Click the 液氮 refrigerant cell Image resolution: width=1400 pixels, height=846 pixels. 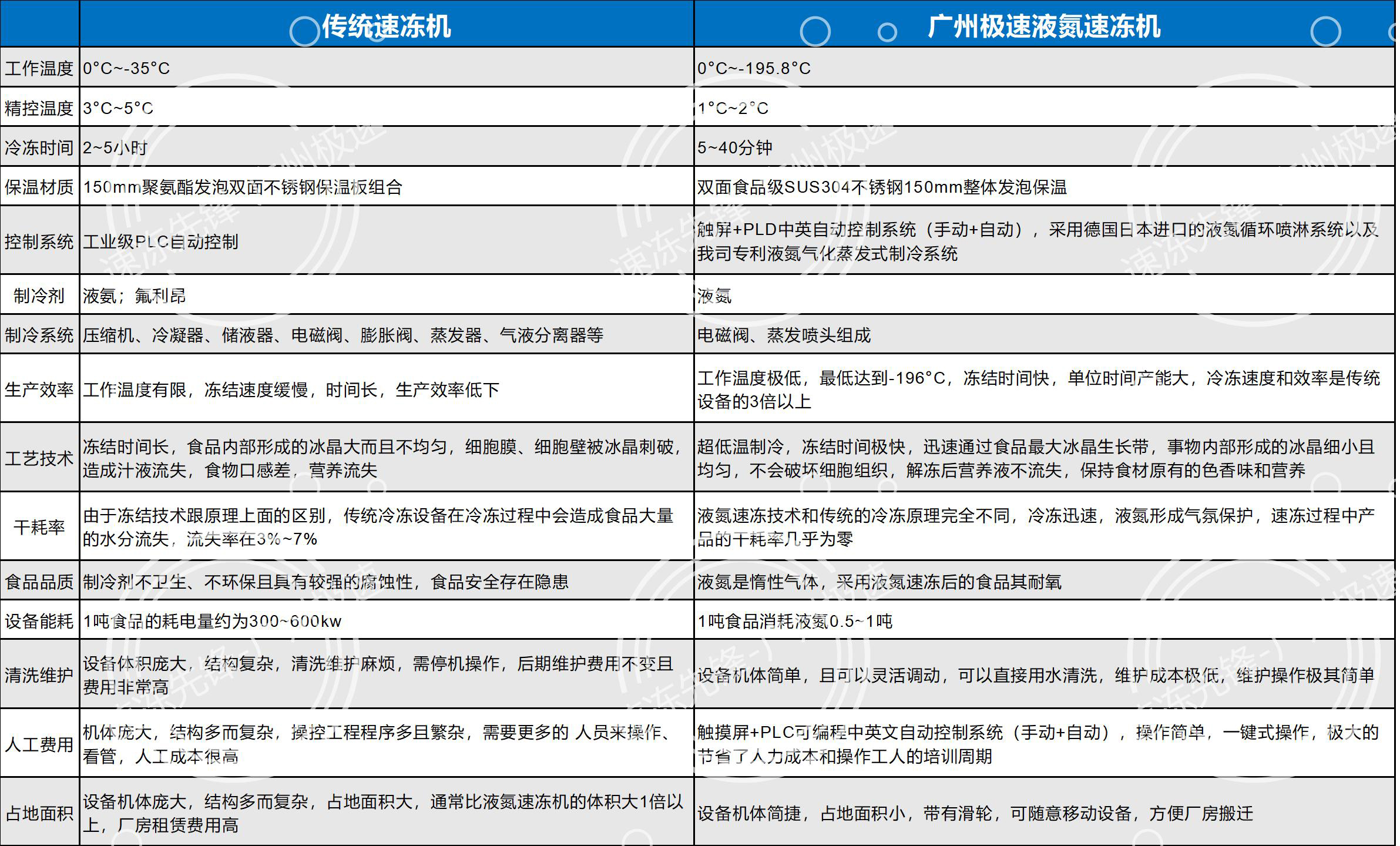click(x=1044, y=294)
